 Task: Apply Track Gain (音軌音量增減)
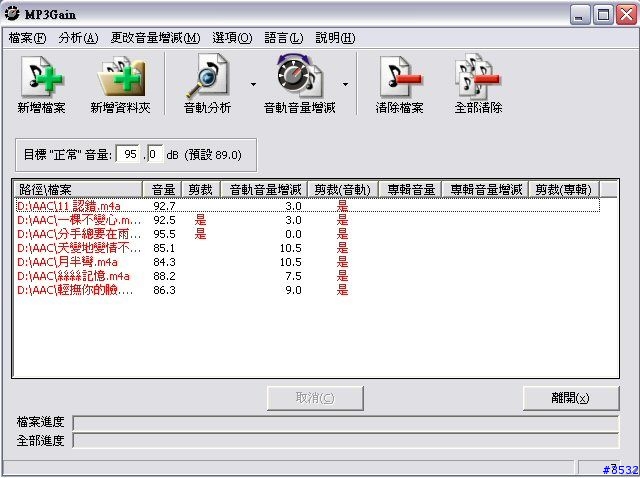point(300,84)
